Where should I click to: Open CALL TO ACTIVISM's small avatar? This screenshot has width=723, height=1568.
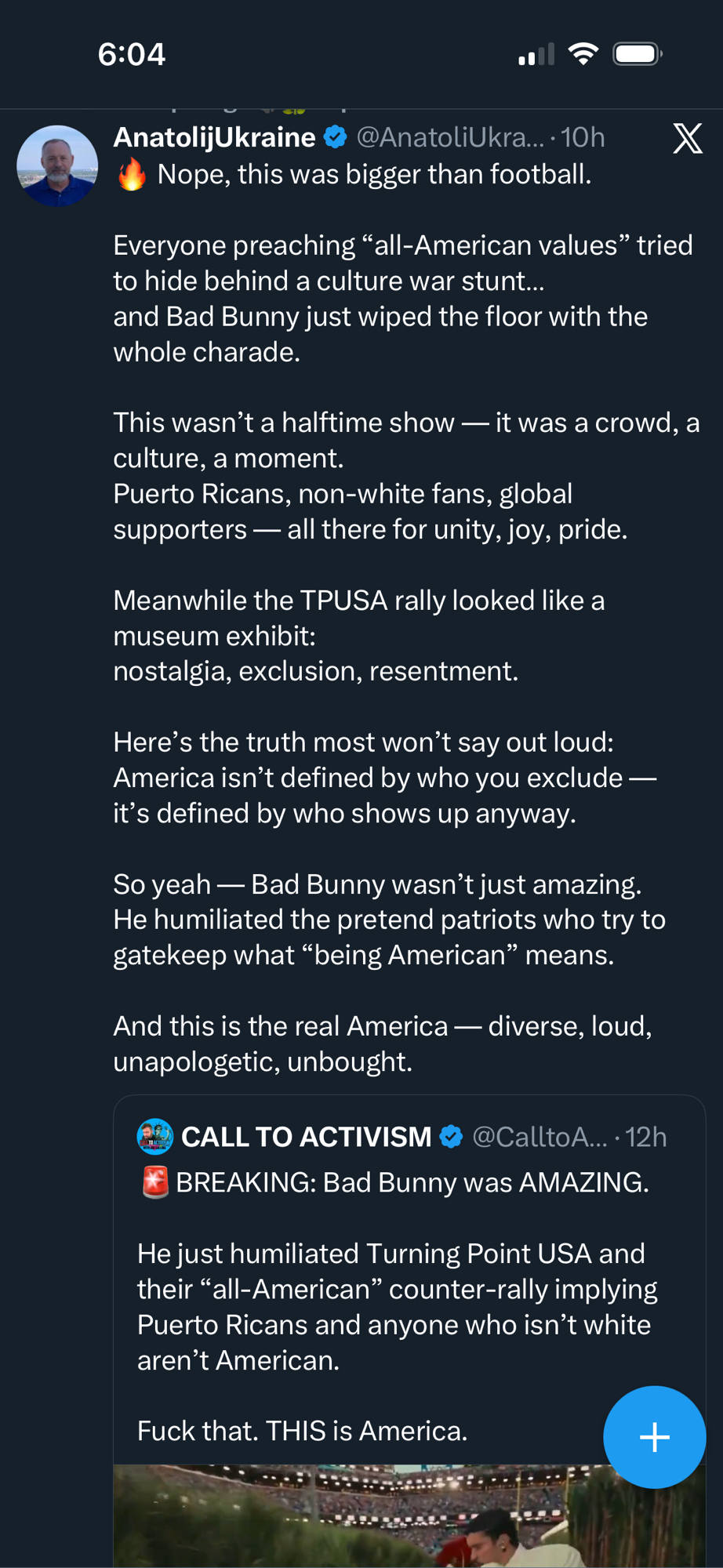(155, 1137)
